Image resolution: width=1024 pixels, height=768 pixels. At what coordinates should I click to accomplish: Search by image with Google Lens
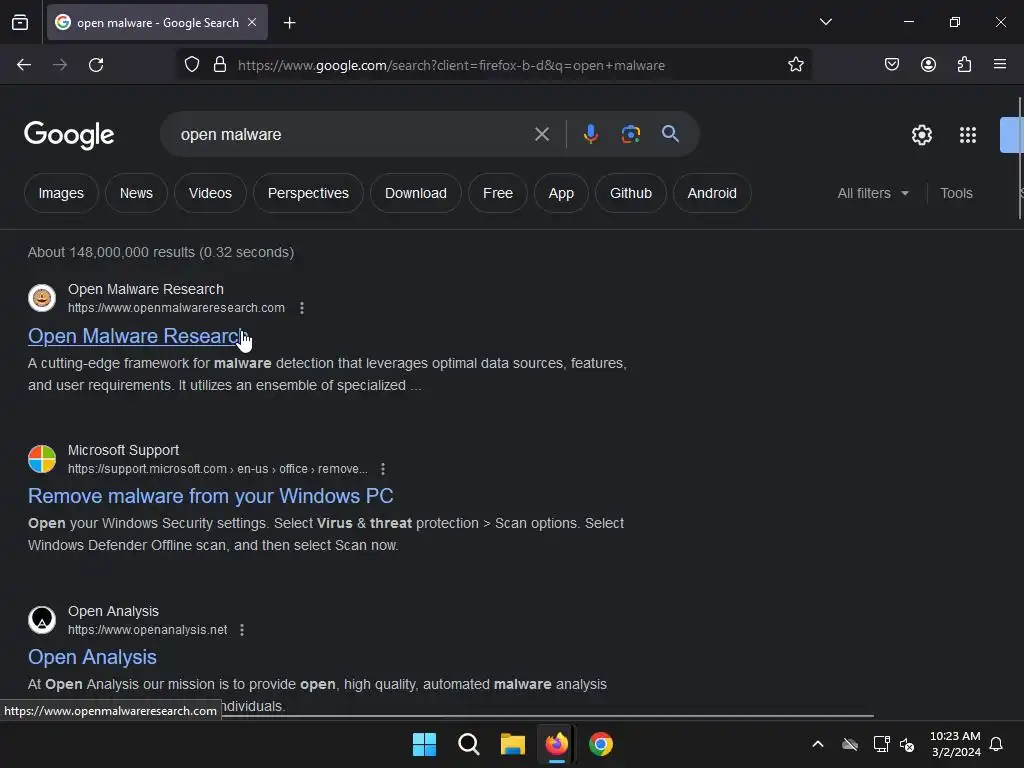coord(630,134)
